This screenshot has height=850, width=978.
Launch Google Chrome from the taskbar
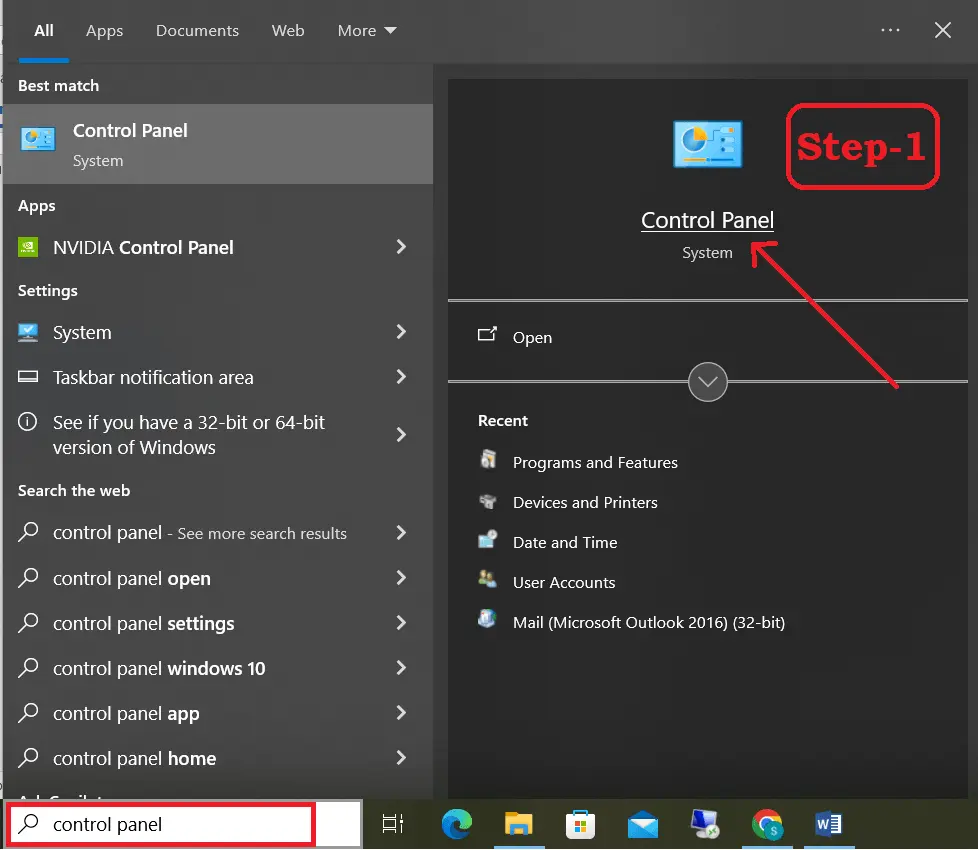click(767, 824)
